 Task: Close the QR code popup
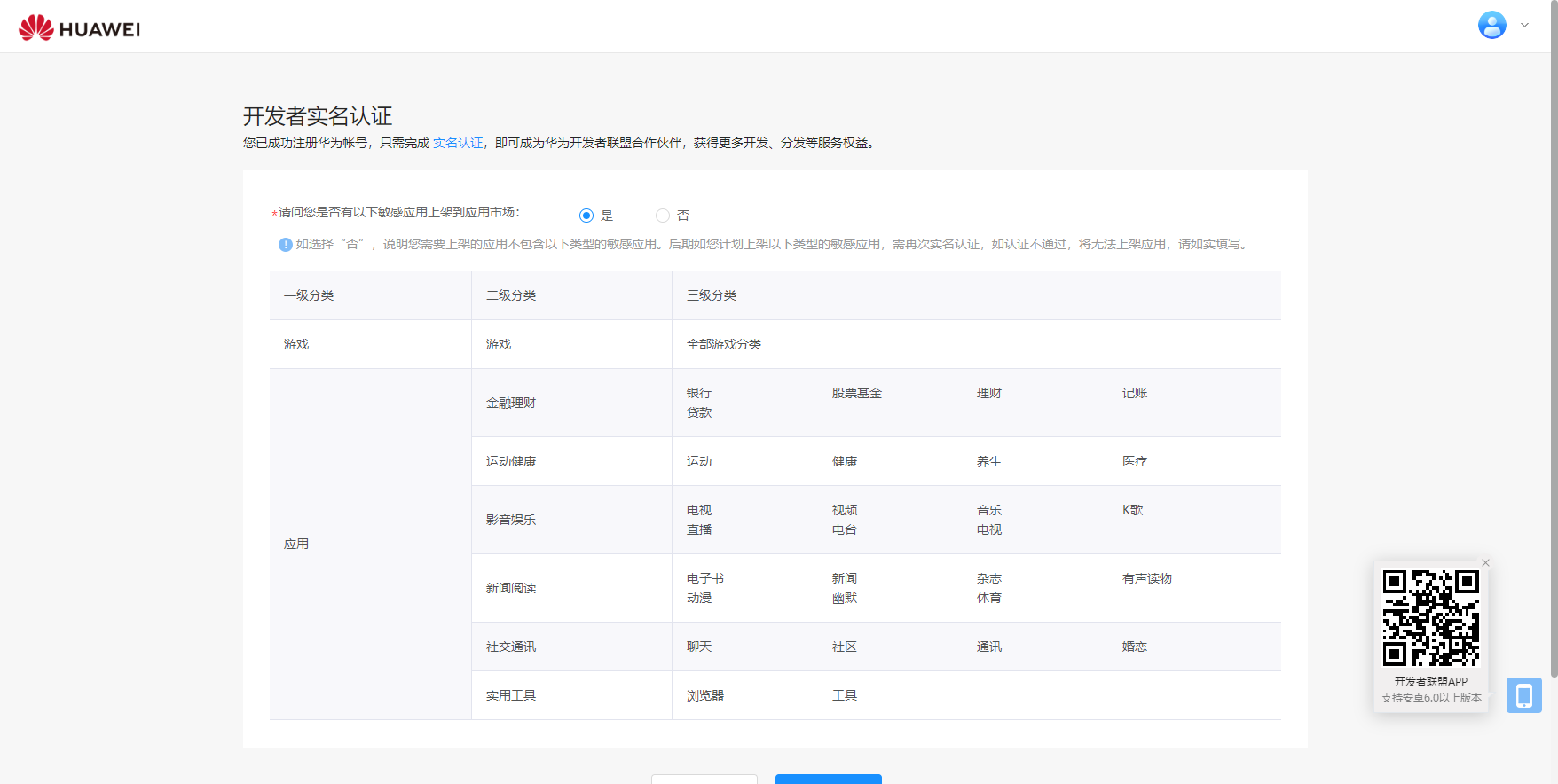pos(1485,562)
